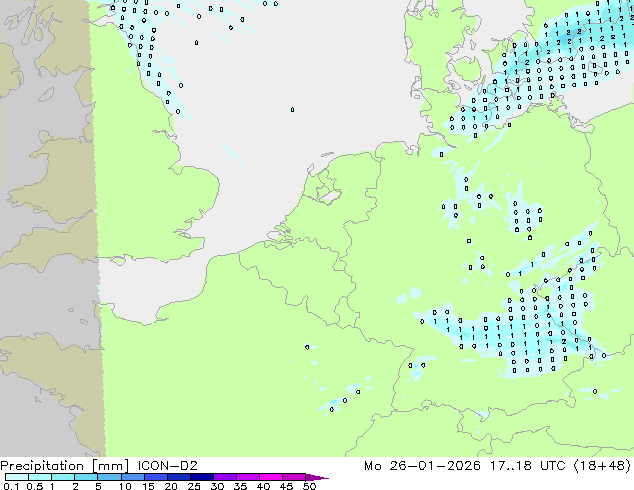Click the 'Mo 26-01-2026' date text
This screenshot has width=634, height=490.
click(423, 466)
